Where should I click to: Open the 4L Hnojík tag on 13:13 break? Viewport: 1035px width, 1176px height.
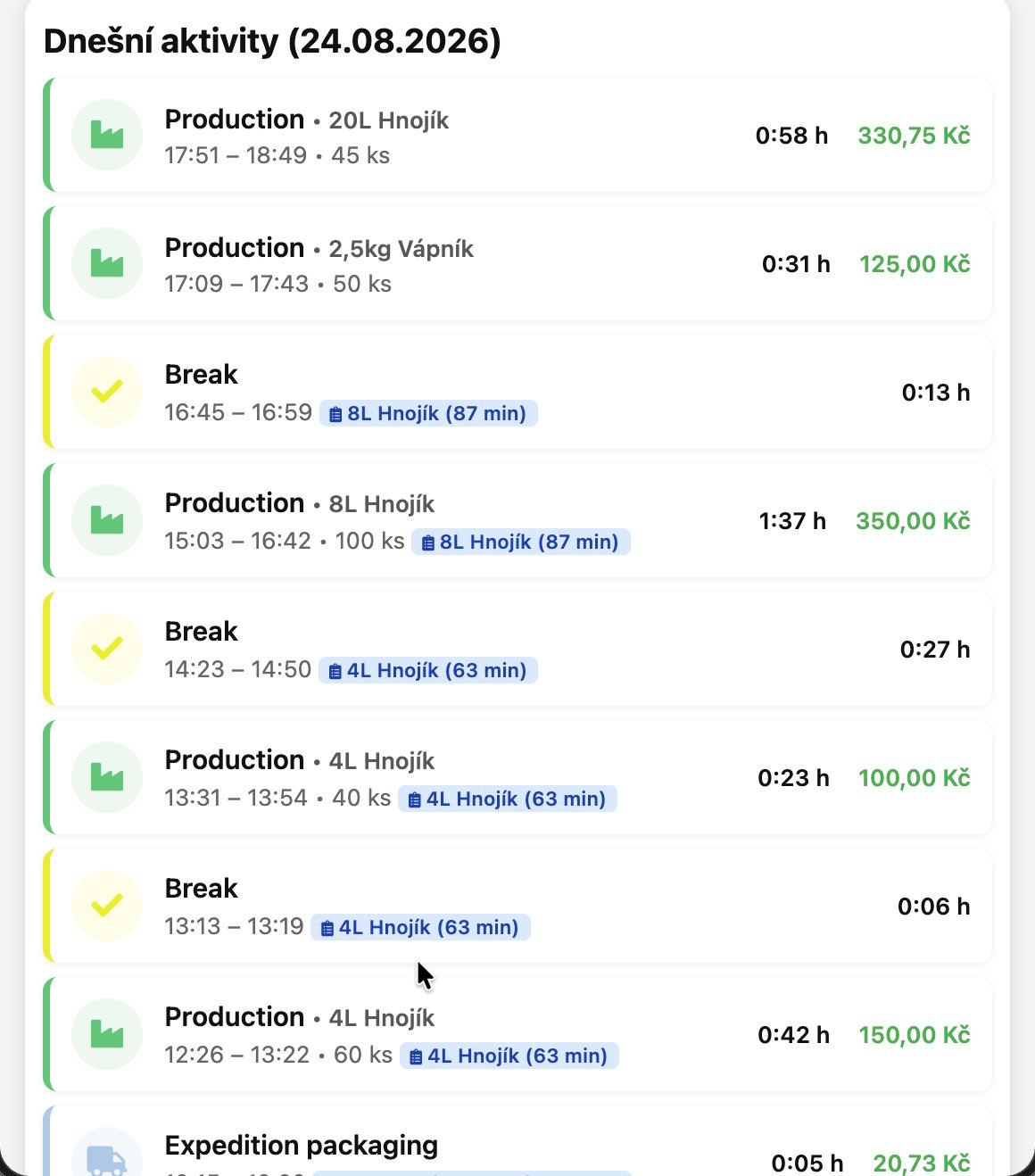point(420,927)
